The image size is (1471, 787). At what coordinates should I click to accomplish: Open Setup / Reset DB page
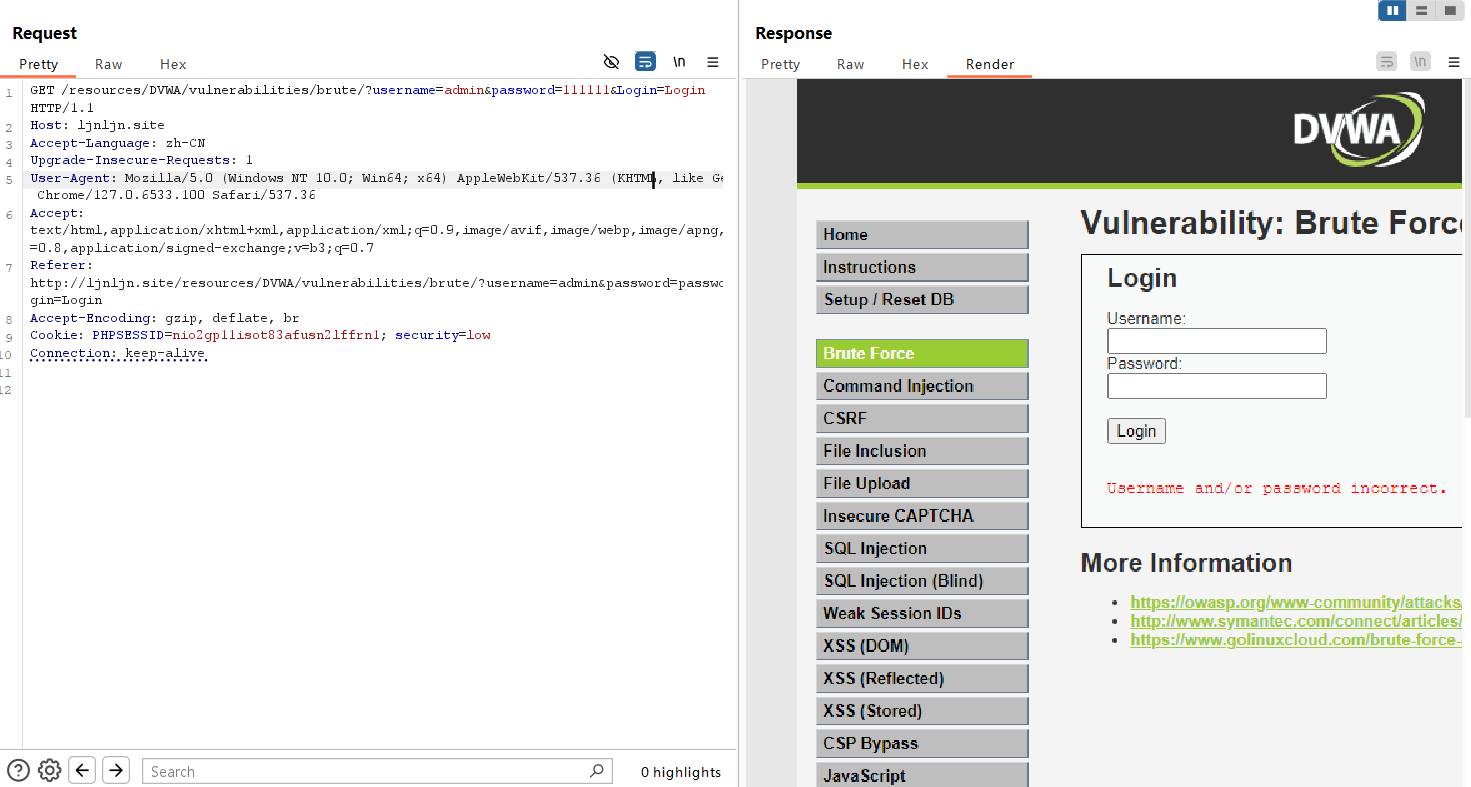[922, 299]
